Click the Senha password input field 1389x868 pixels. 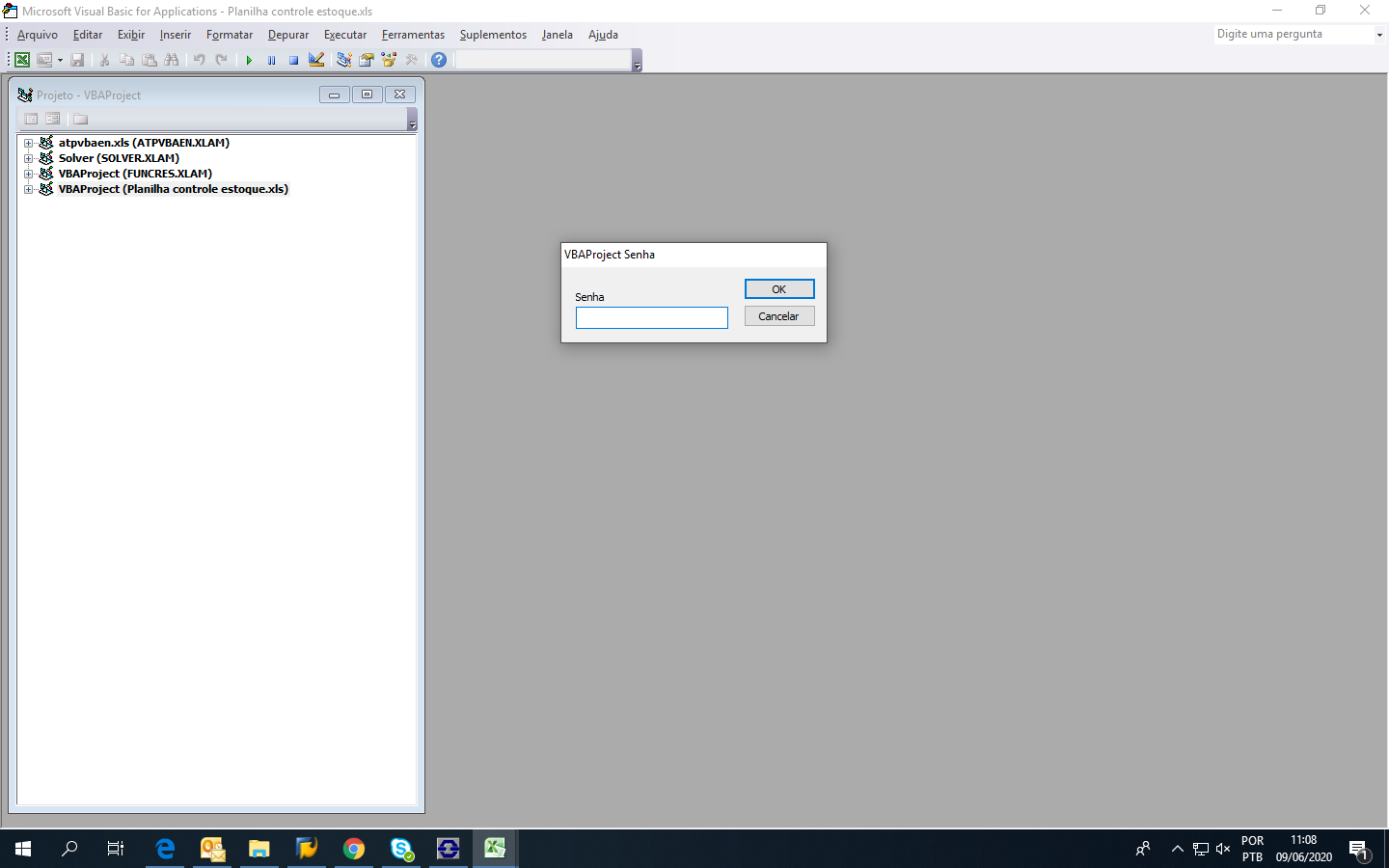tap(652, 317)
